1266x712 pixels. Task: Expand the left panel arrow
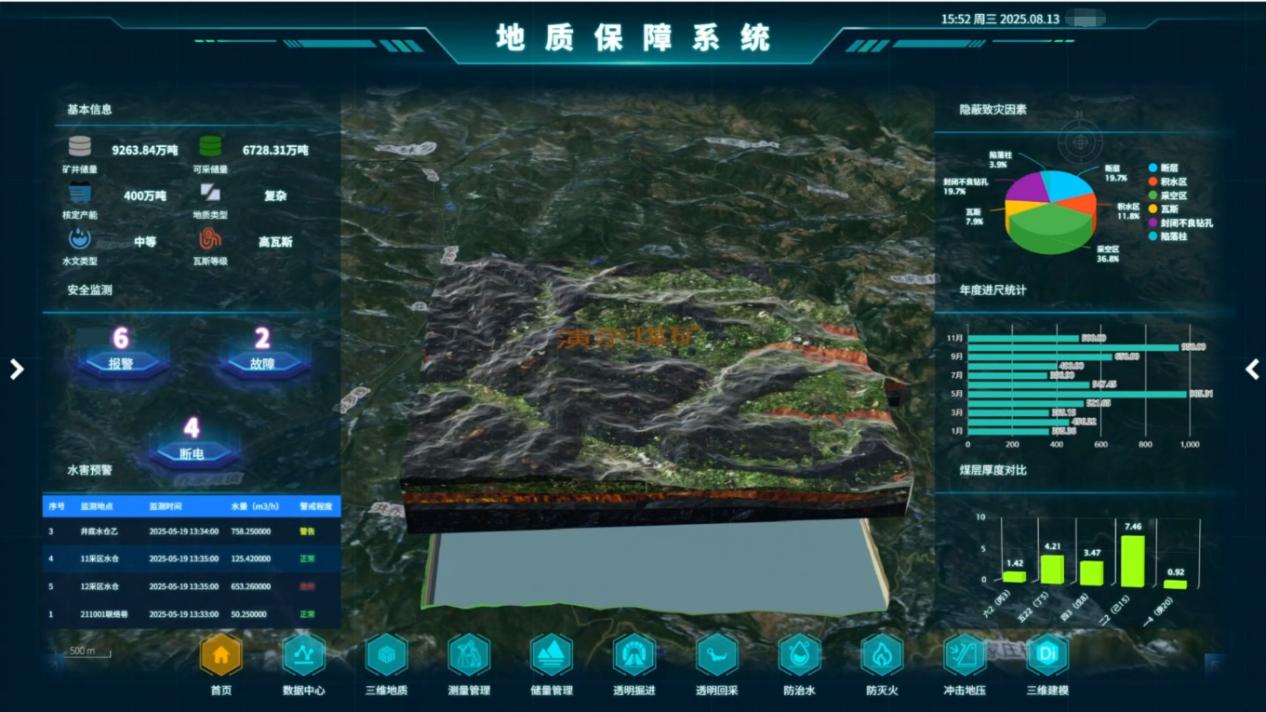click(16, 369)
